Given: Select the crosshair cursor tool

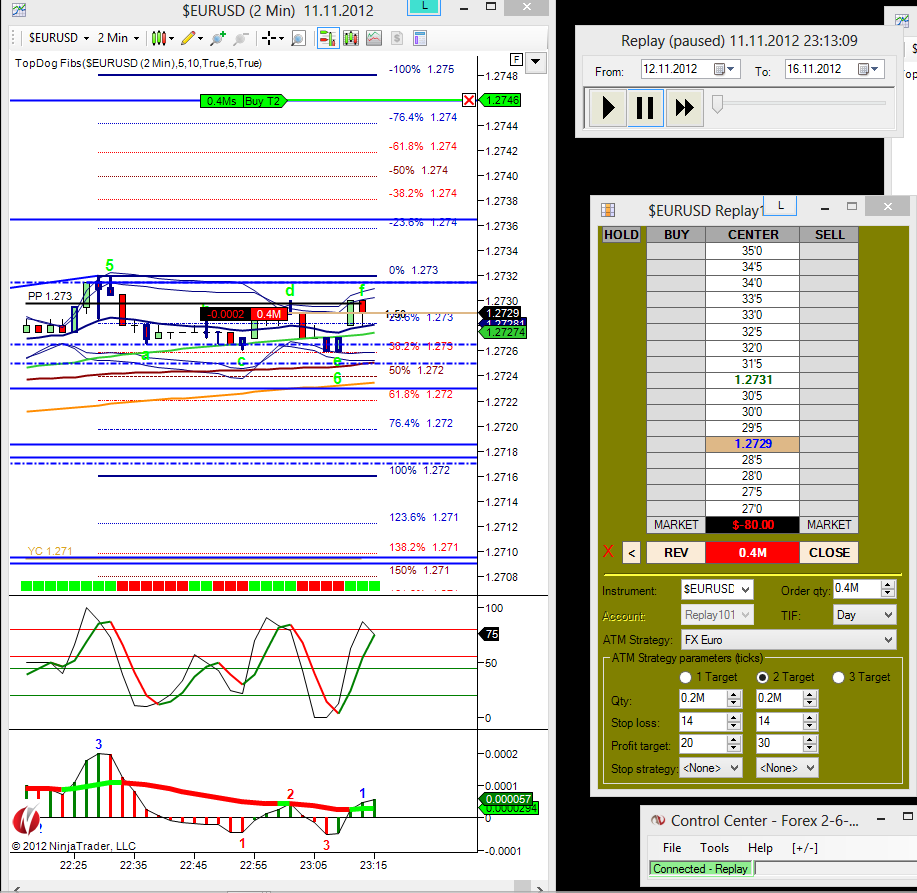Looking at the screenshot, I should click(272, 39).
